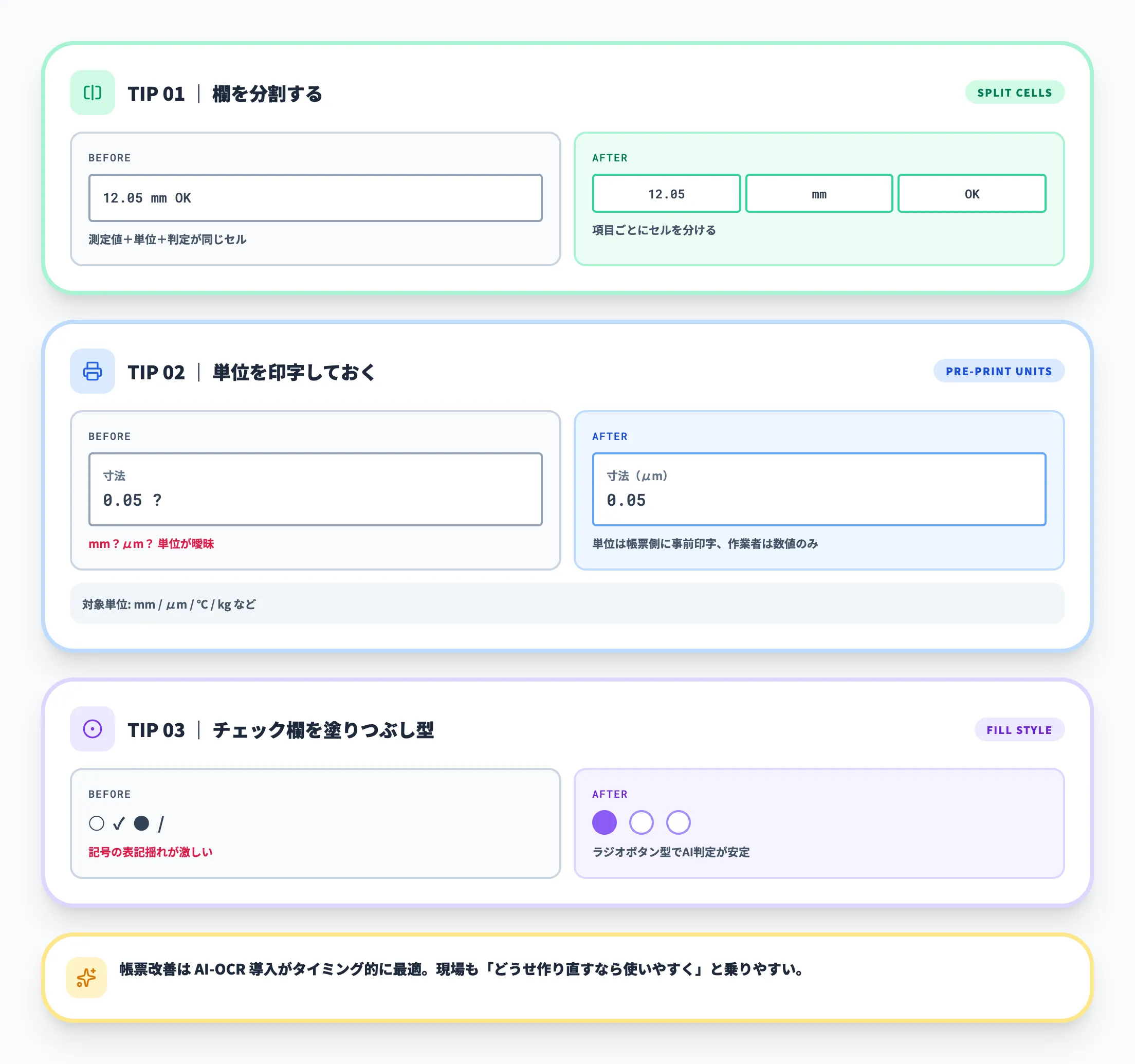The height and width of the screenshot is (1064, 1135).
Task: Click the slash symbol in BEFORE panel
Action: click(x=161, y=823)
